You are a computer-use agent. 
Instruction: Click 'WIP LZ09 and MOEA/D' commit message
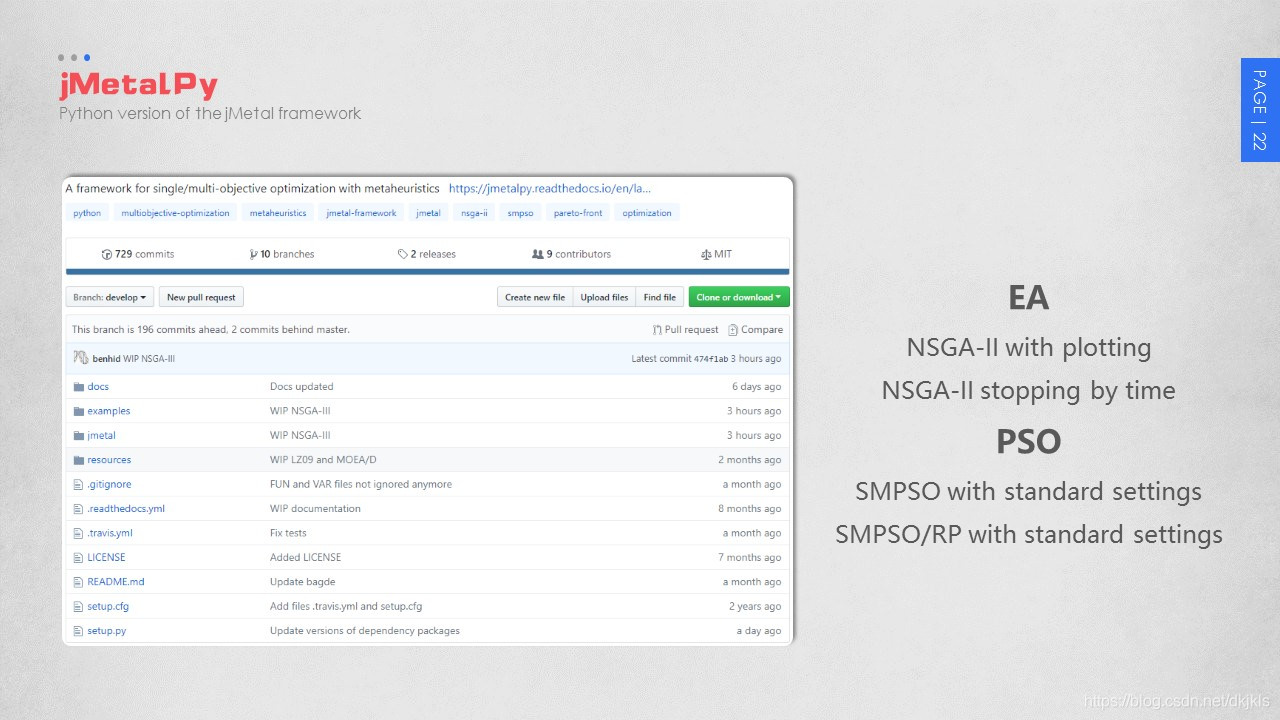[x=323, y=460]
